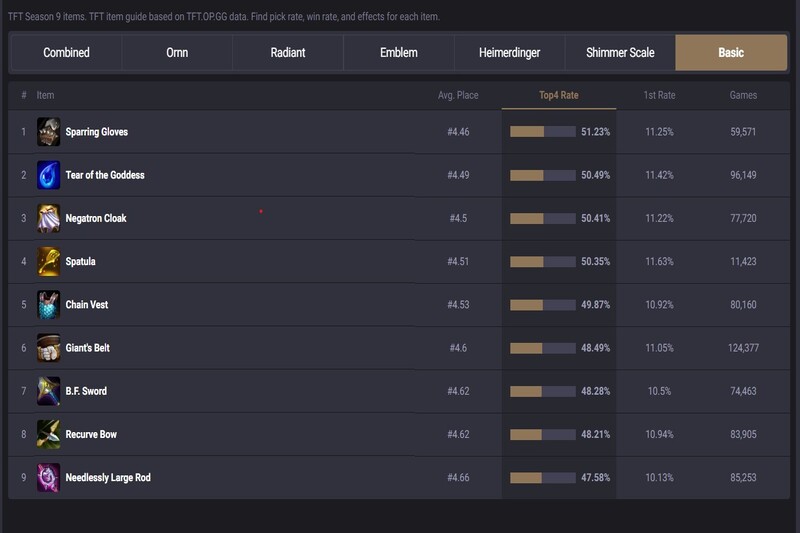This screenshot has width=800, height=533.
Task: Open the Ornn items tab
Action: pyautogui.click(x=177, y=52)
